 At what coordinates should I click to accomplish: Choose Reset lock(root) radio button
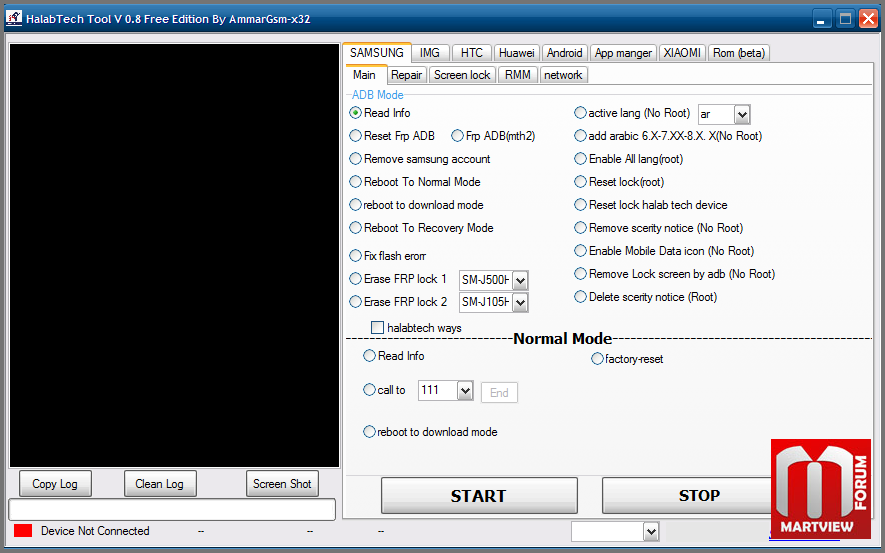pyautogui.click(x=580, y=182)
